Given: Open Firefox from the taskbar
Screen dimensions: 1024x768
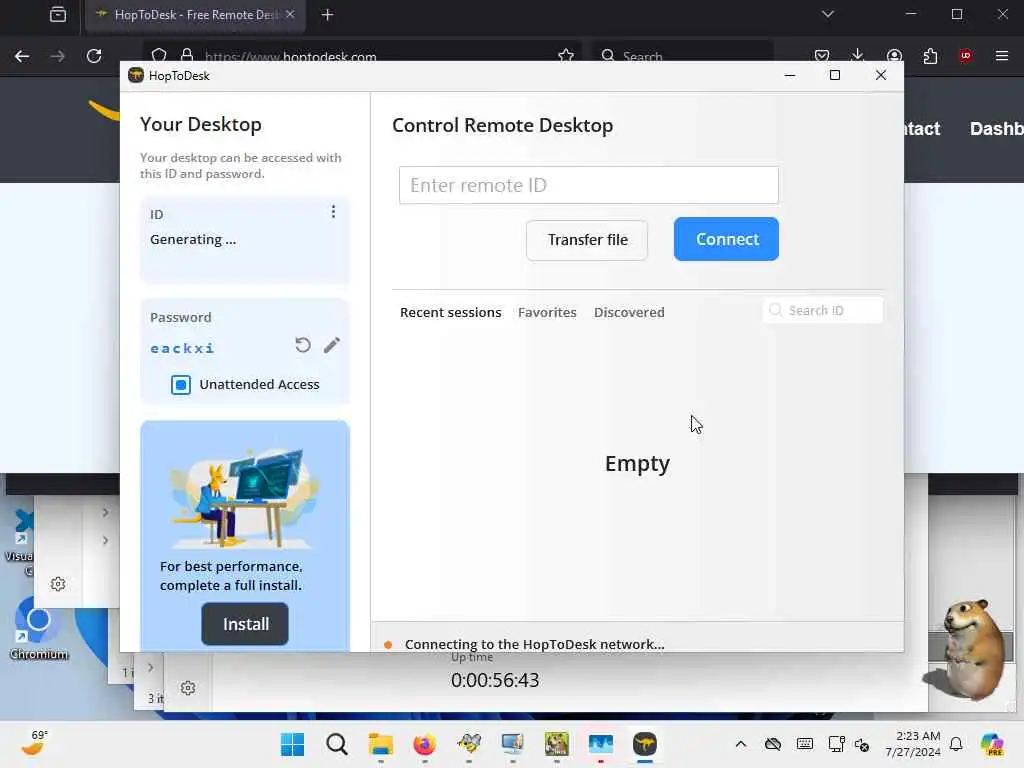Looking at the screenshot, I should (x=424, y=744).
